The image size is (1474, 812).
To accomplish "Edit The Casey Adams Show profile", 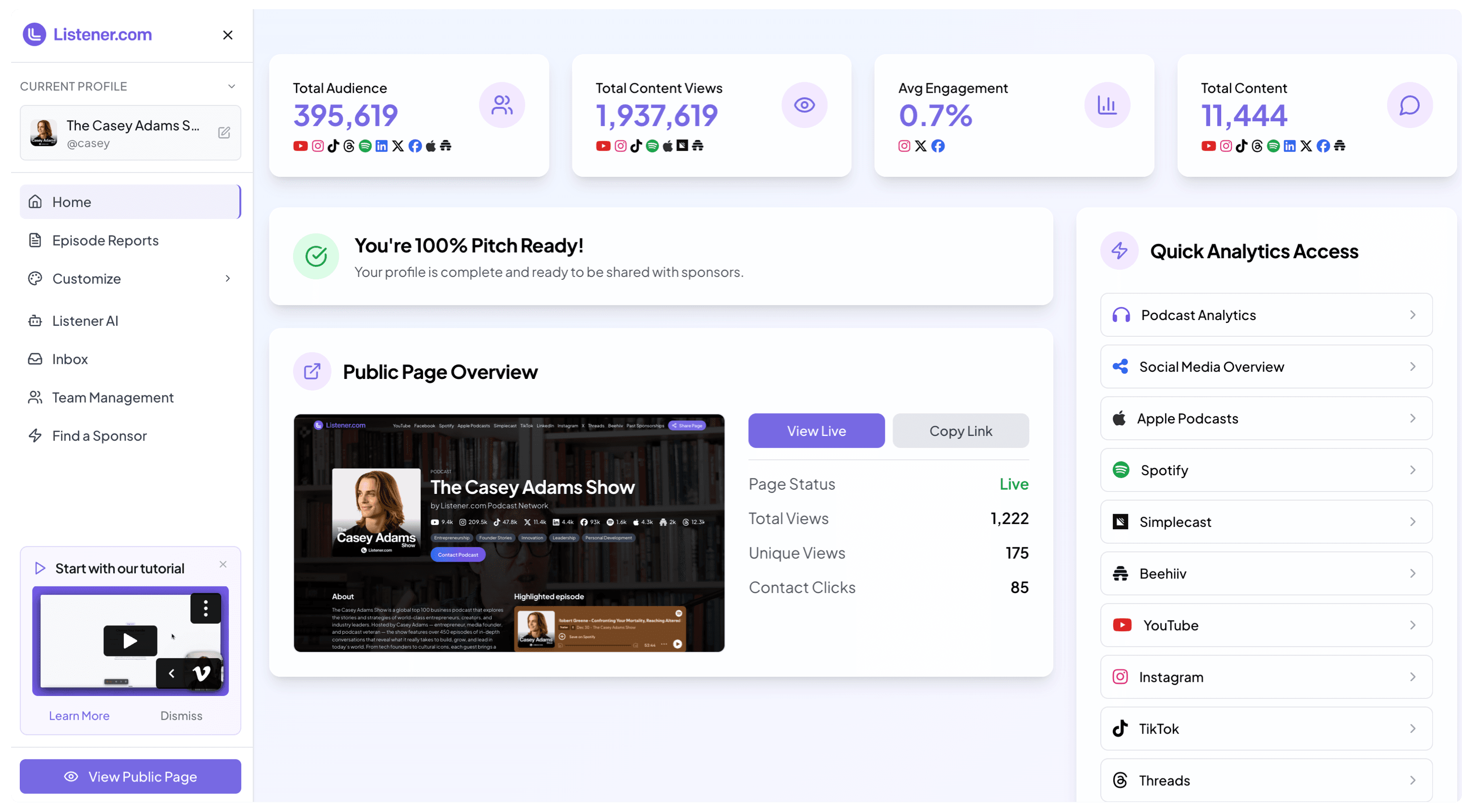I will (224, 132).
